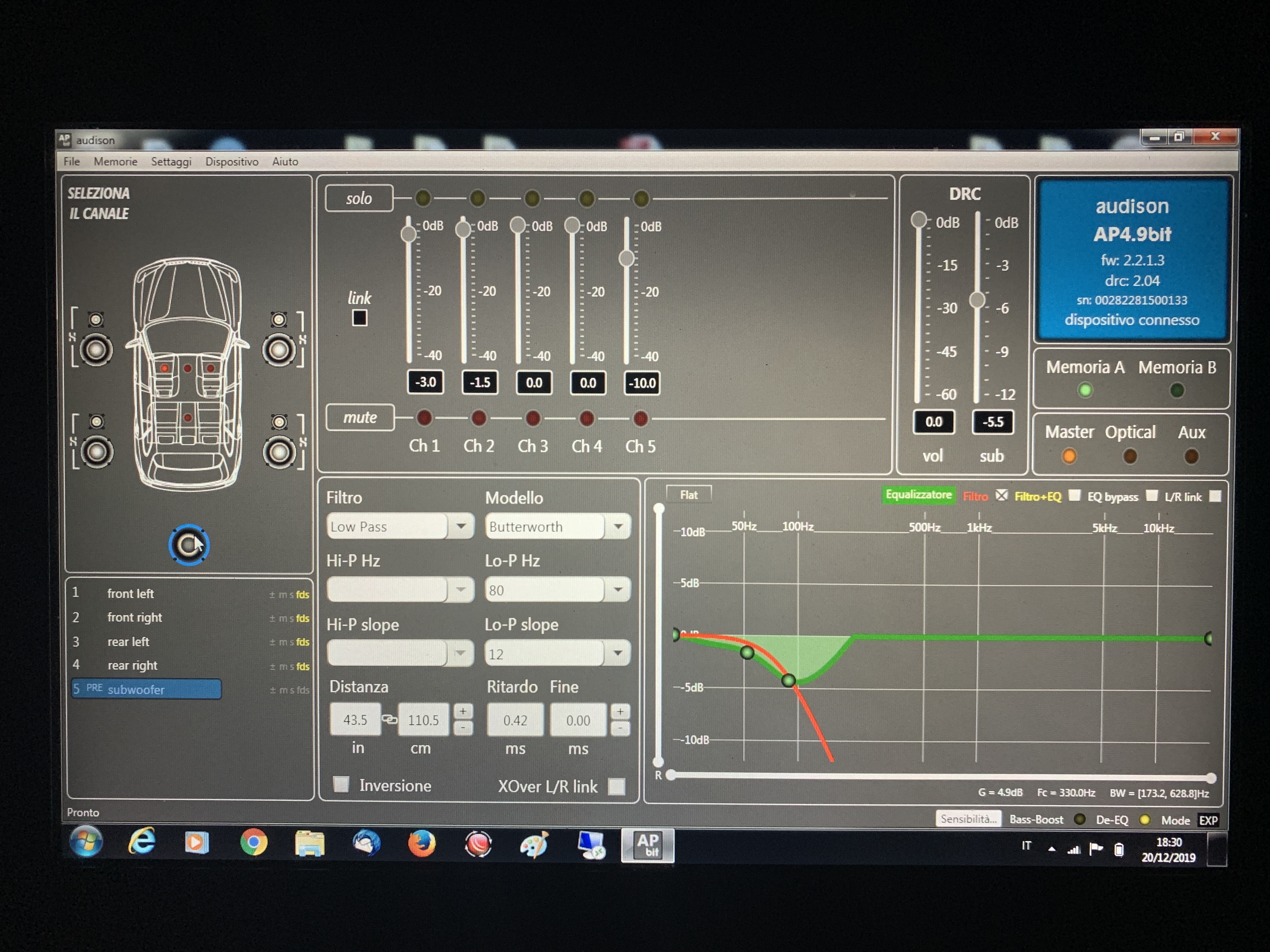
Task: Select front right tweeter speaker icon
Action: pyautogui.click(x=279, y=320)
